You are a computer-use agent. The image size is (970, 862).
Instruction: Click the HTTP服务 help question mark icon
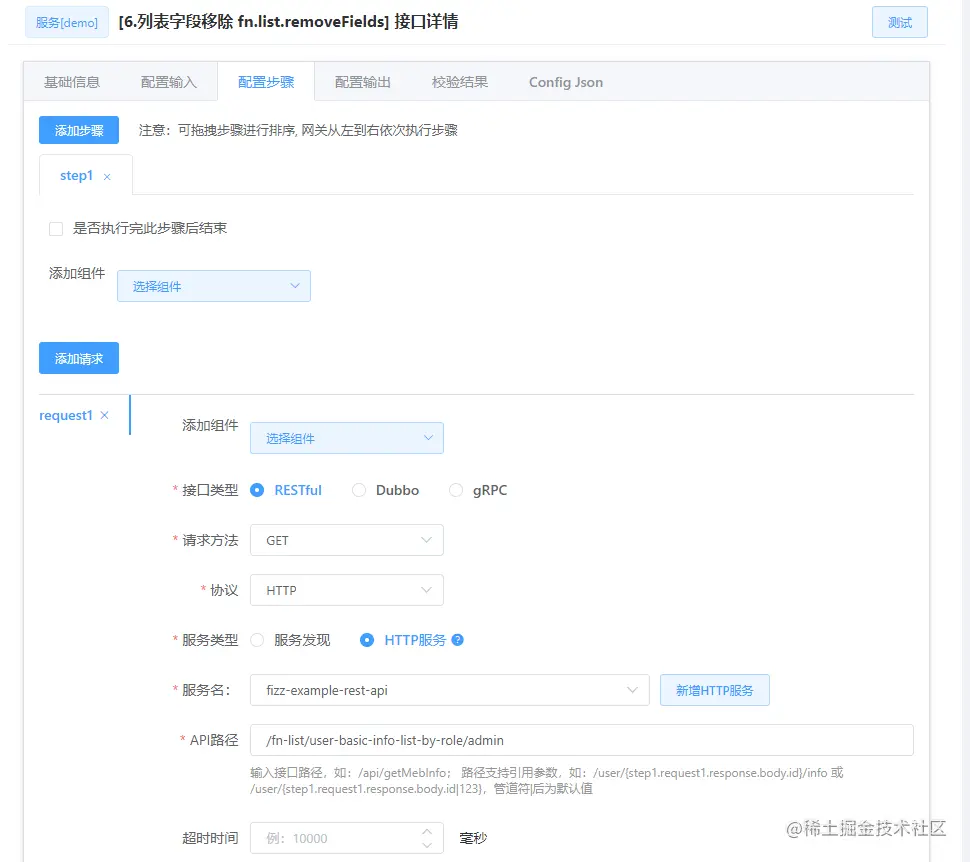[457, 640]
